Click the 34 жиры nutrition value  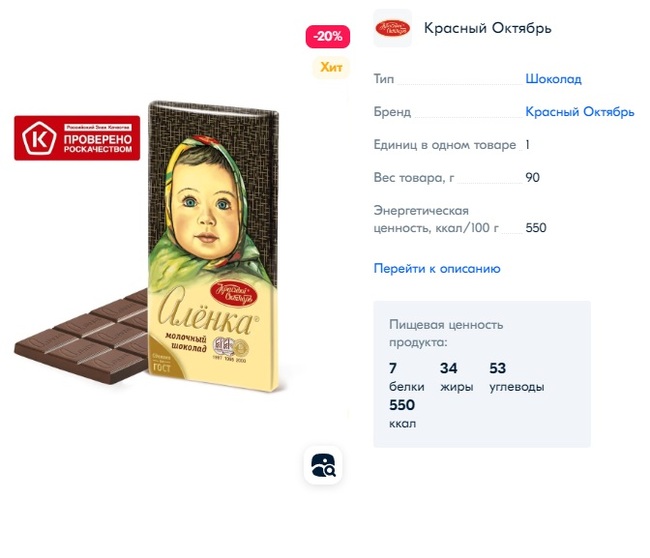click(x=456, y=377)
